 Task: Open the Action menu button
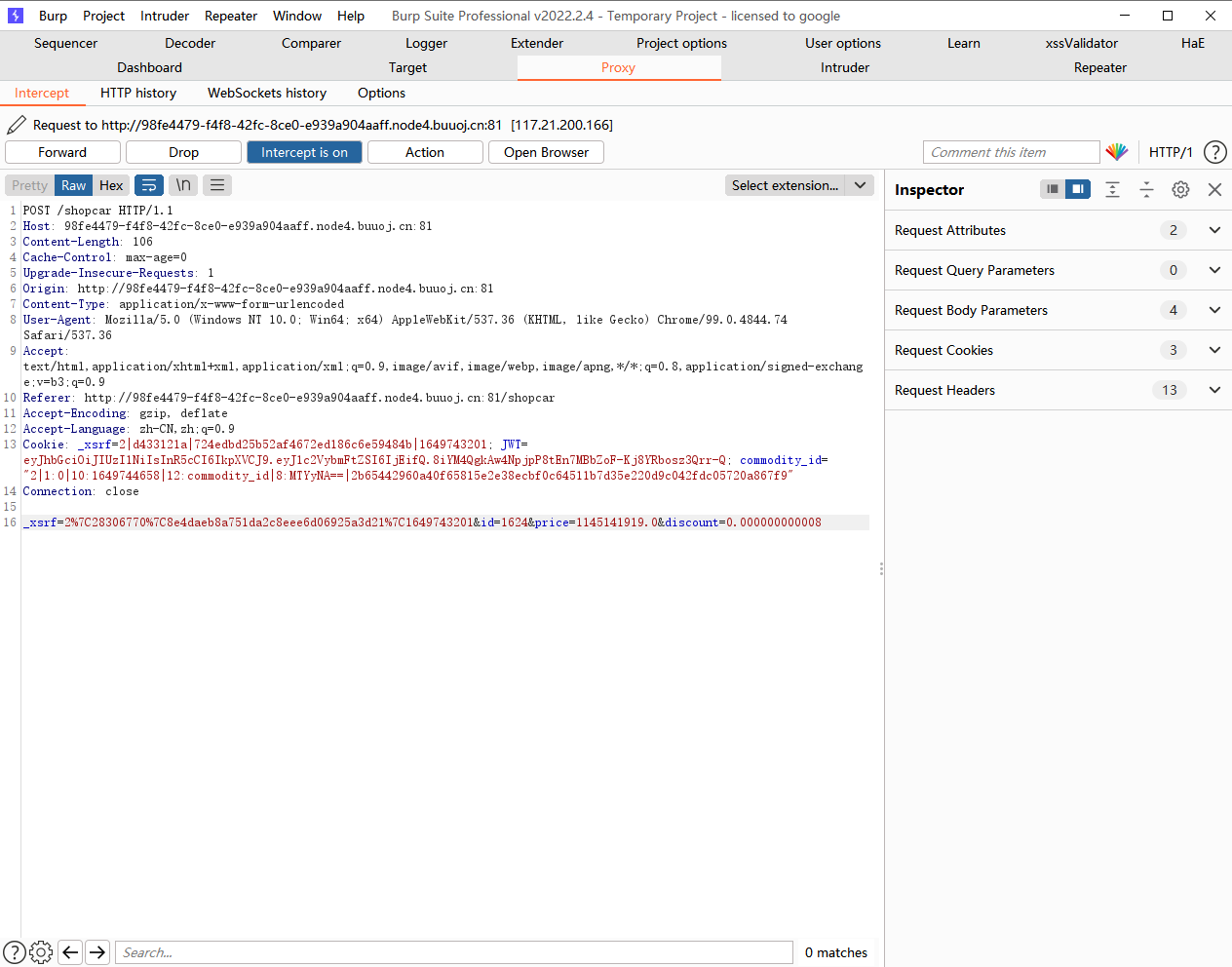425,152
